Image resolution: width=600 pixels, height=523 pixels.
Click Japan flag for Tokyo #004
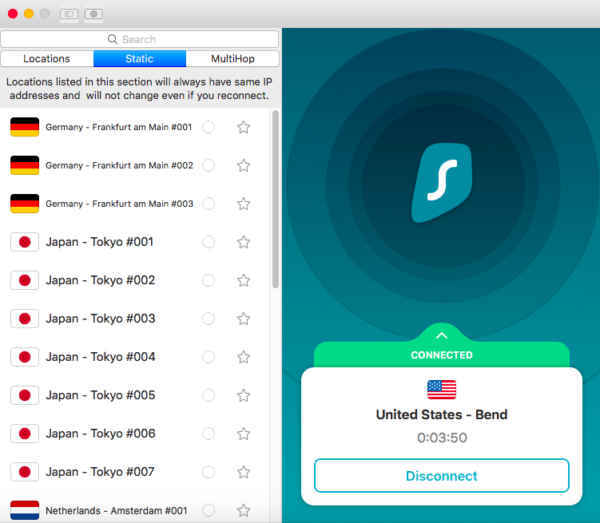click(x=24, y=357)
